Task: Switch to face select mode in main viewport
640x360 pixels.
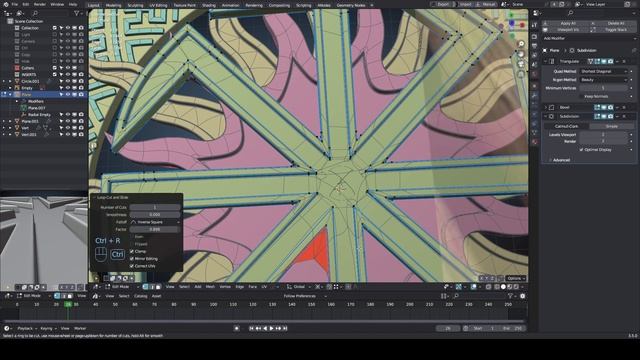Action: [158, 287]
